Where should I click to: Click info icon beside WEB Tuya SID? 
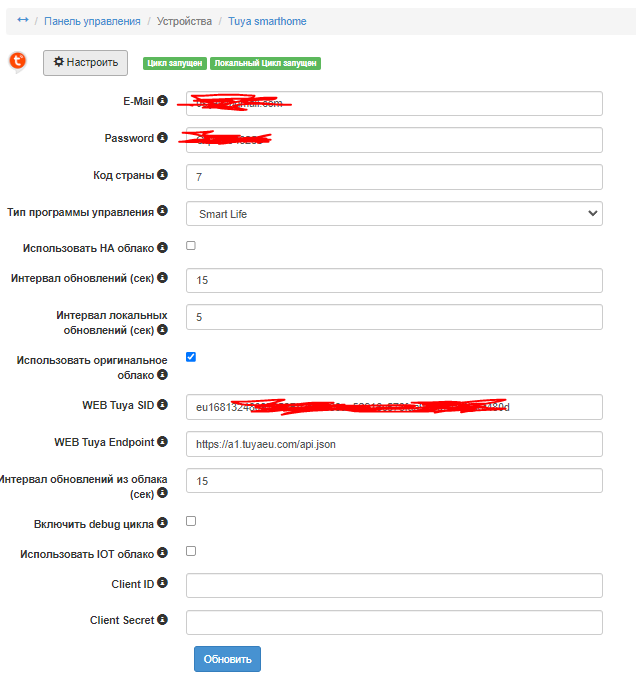pos(162,405)
